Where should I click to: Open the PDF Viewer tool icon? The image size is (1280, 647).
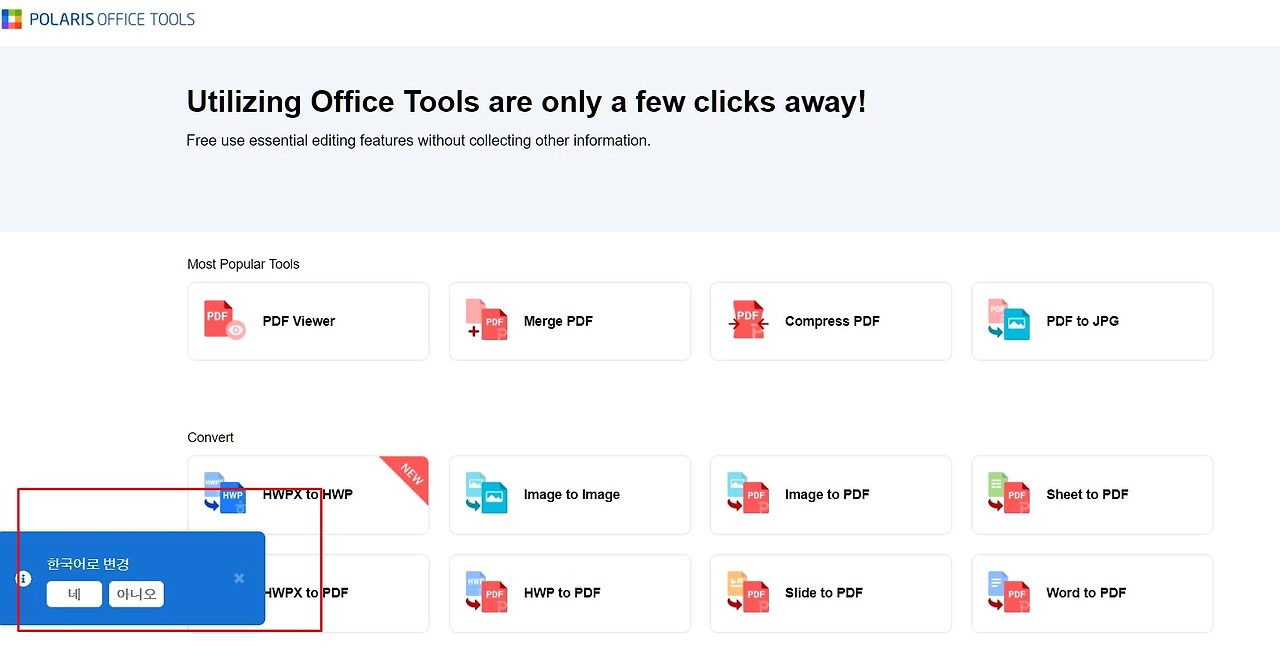[225, 320]
